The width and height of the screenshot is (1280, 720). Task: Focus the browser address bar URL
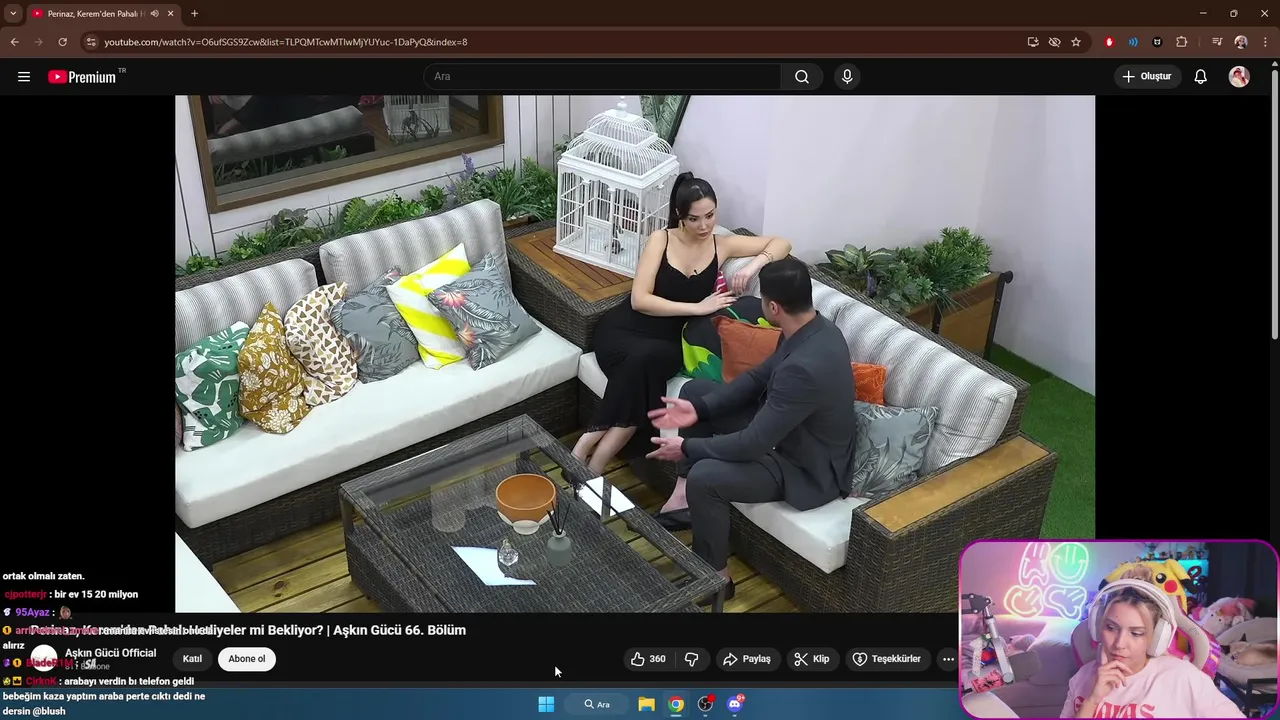tap(286, 42)
